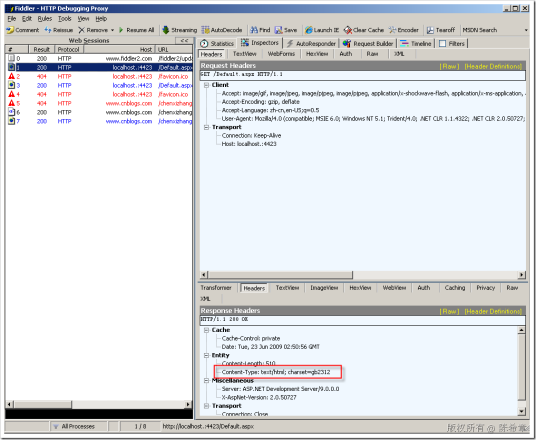Click the Save toolbar icon

[279, 30]
